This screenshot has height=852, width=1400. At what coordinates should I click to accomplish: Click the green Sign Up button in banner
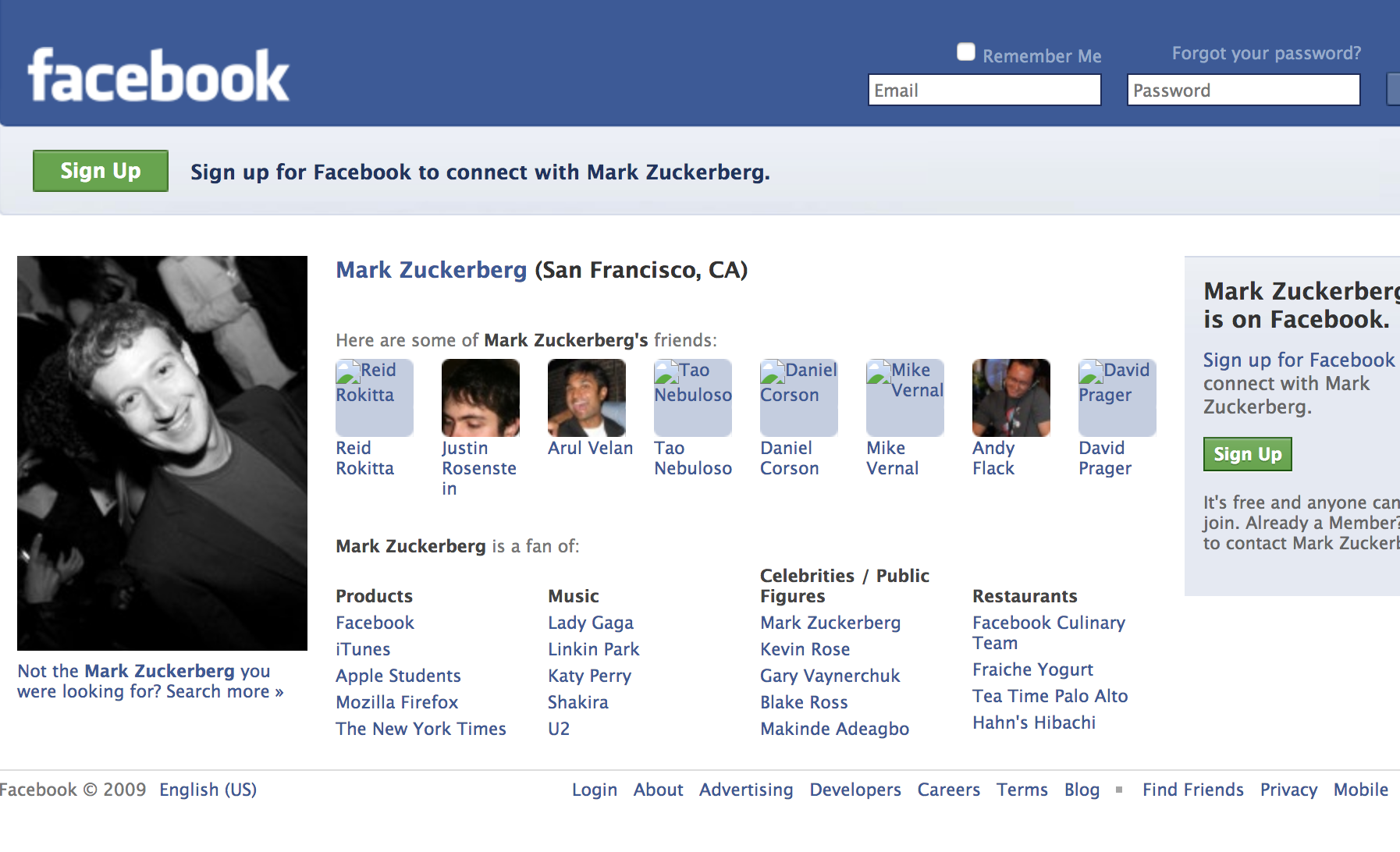click(x=101, y=171)
